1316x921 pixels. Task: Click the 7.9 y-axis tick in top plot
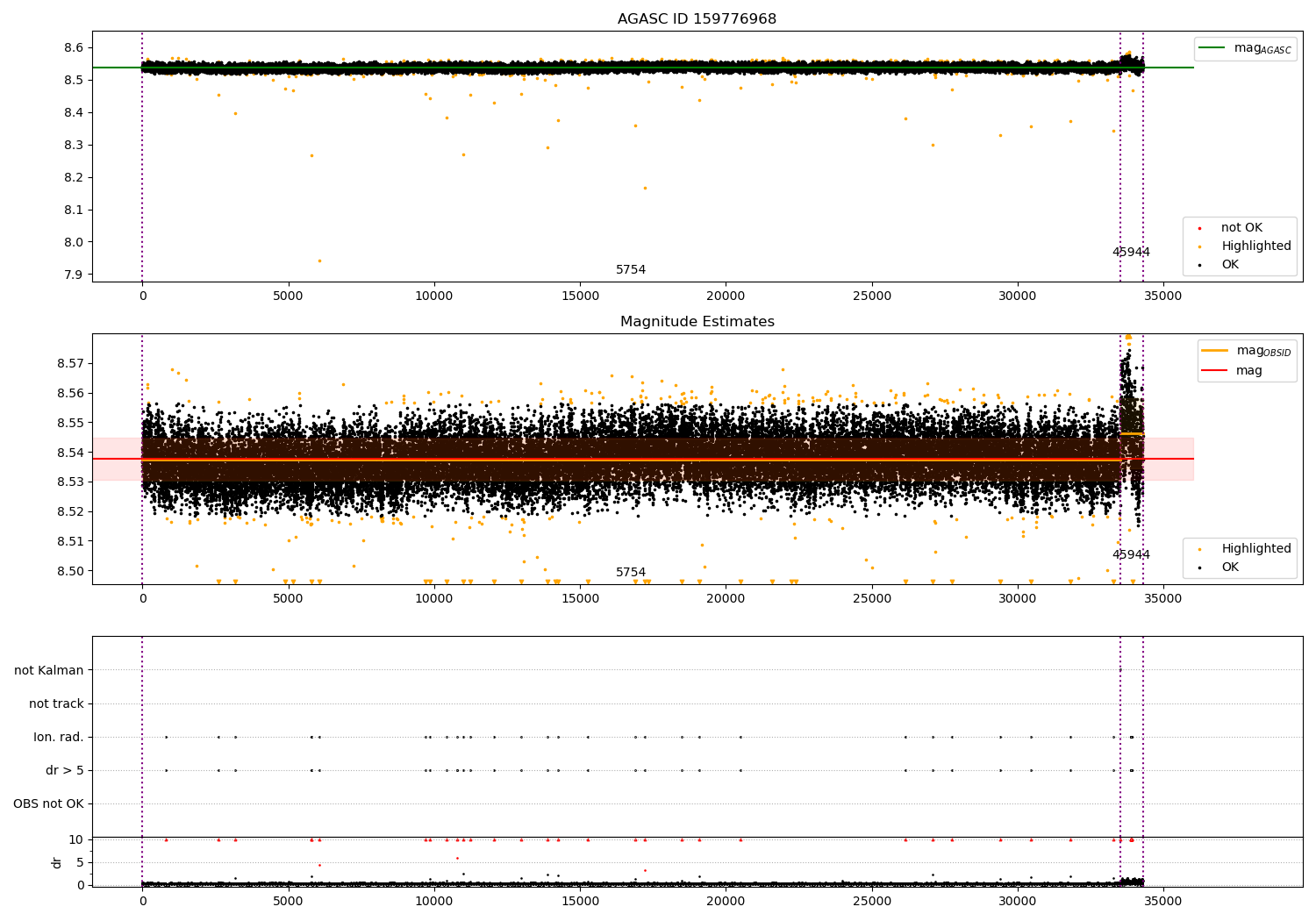pos(75,275)
